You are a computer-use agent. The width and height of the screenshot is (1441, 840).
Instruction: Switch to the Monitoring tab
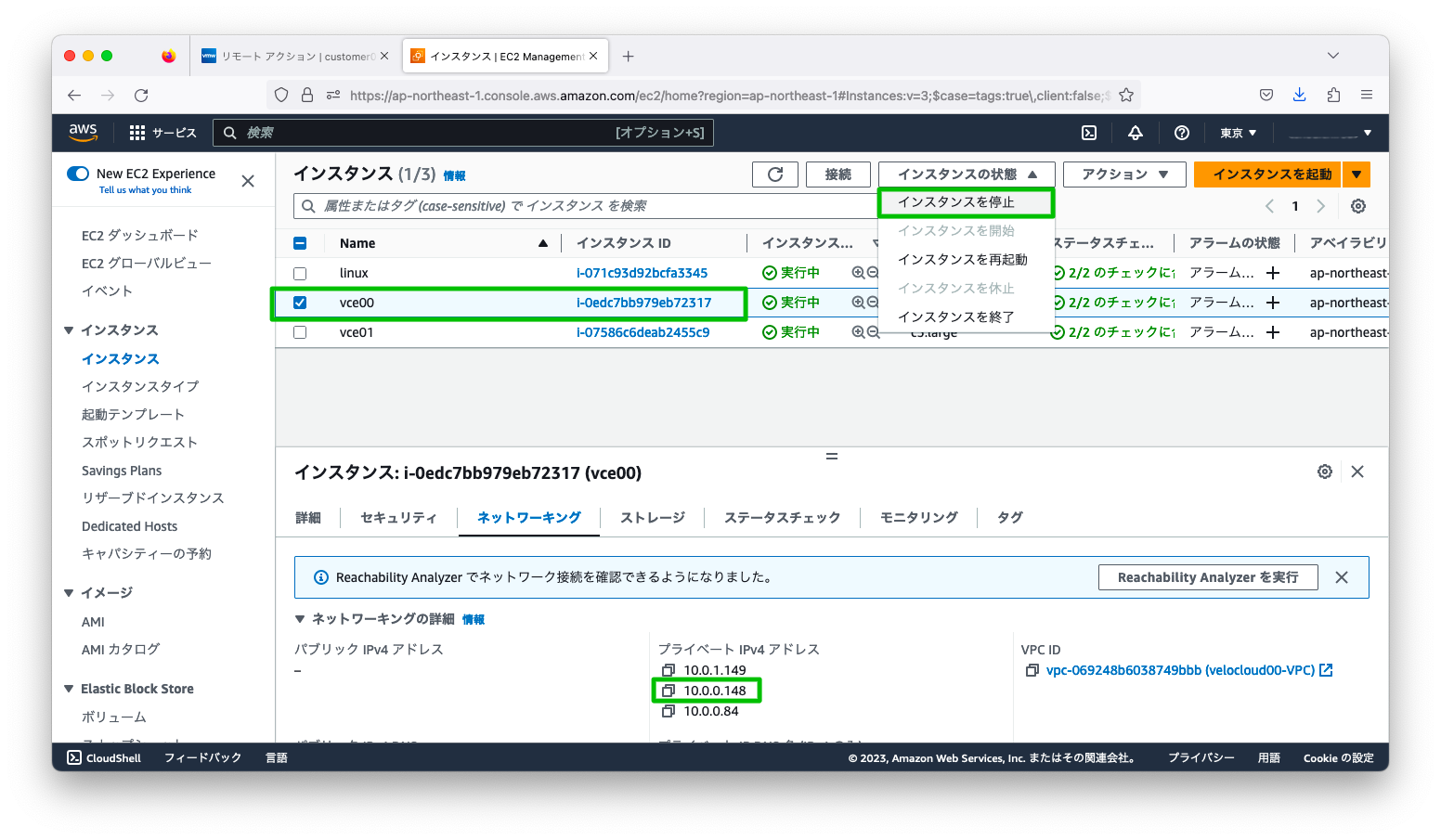click(919, 518)
